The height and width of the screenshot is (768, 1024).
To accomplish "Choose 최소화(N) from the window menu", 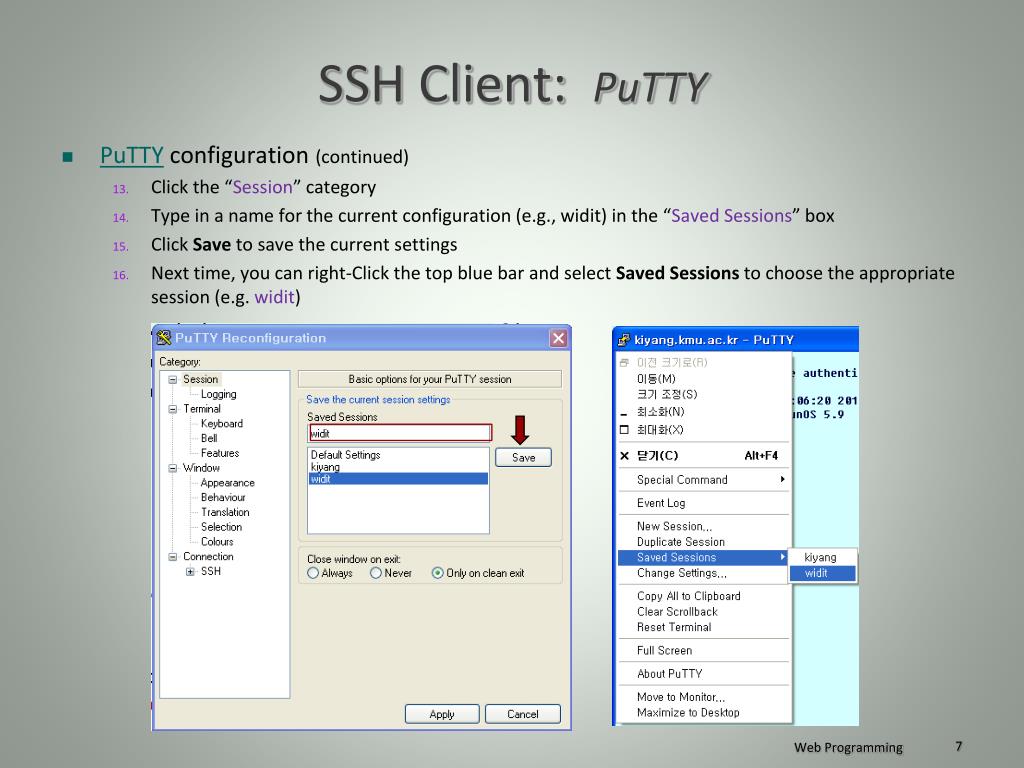I will coord(703,412).
